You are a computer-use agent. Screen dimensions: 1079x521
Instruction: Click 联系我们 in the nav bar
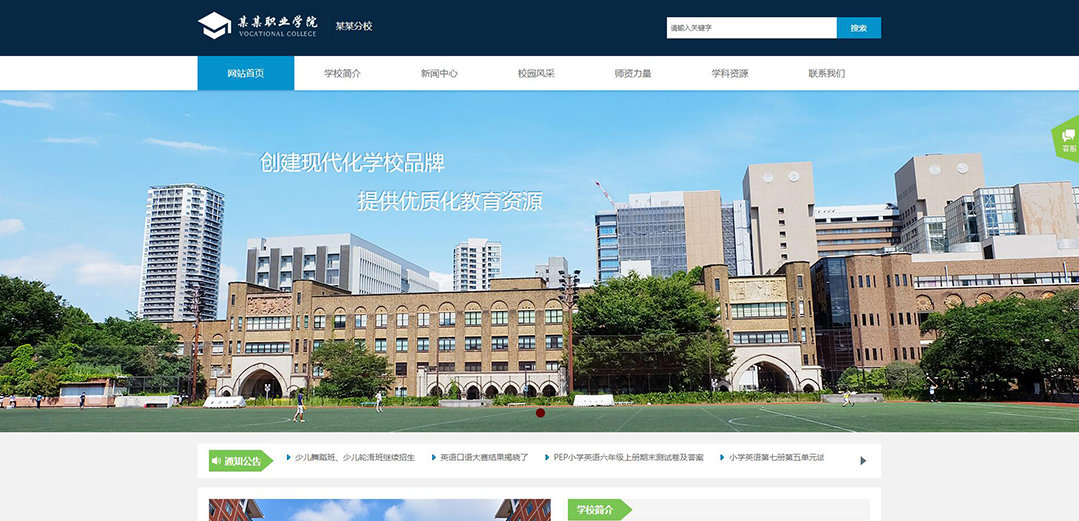pyautogui.click(x=827, y=73)
